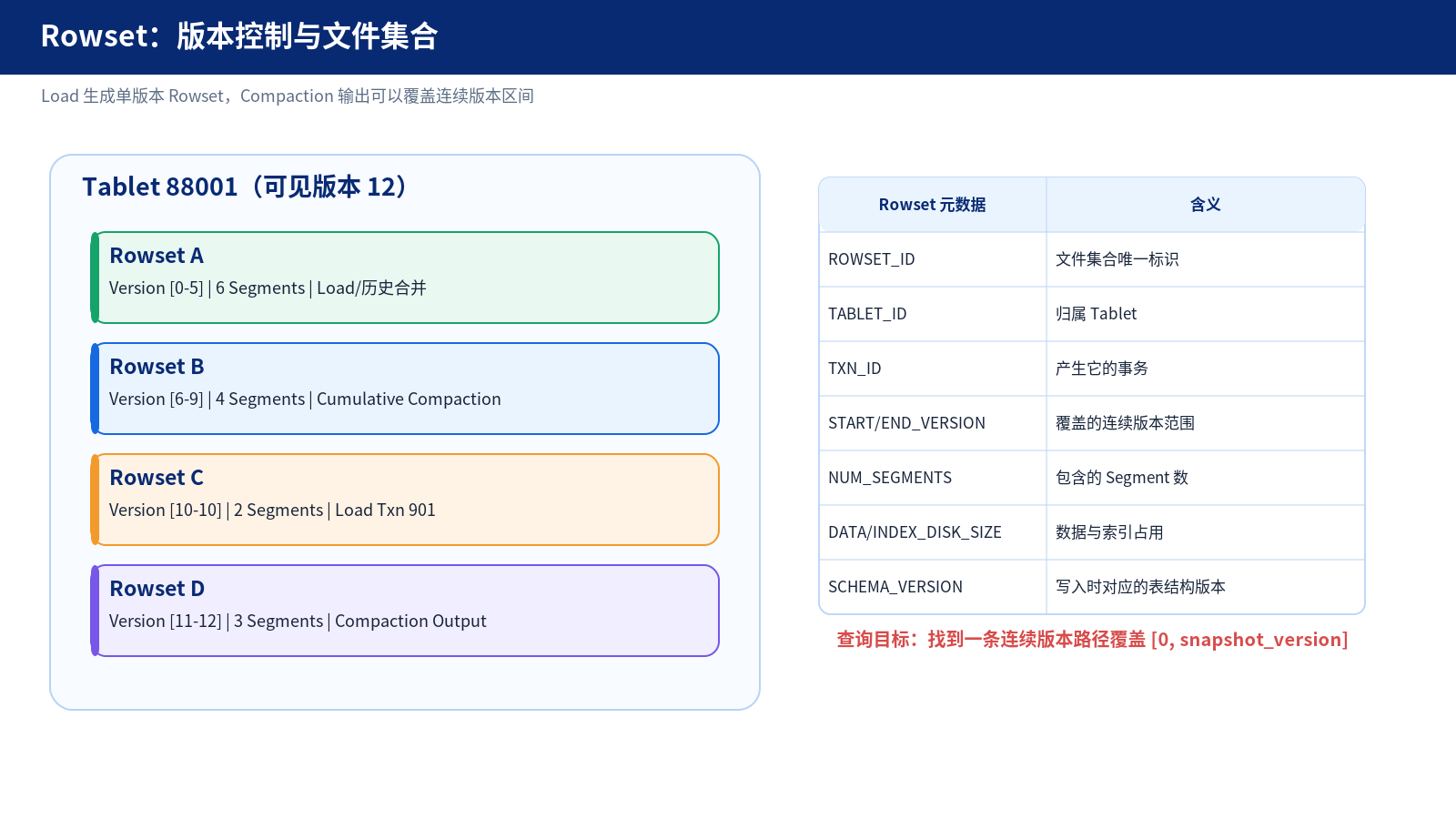Click the red "查询目标" note below table
The image size is (1456, 819).
click(1092, 640)
